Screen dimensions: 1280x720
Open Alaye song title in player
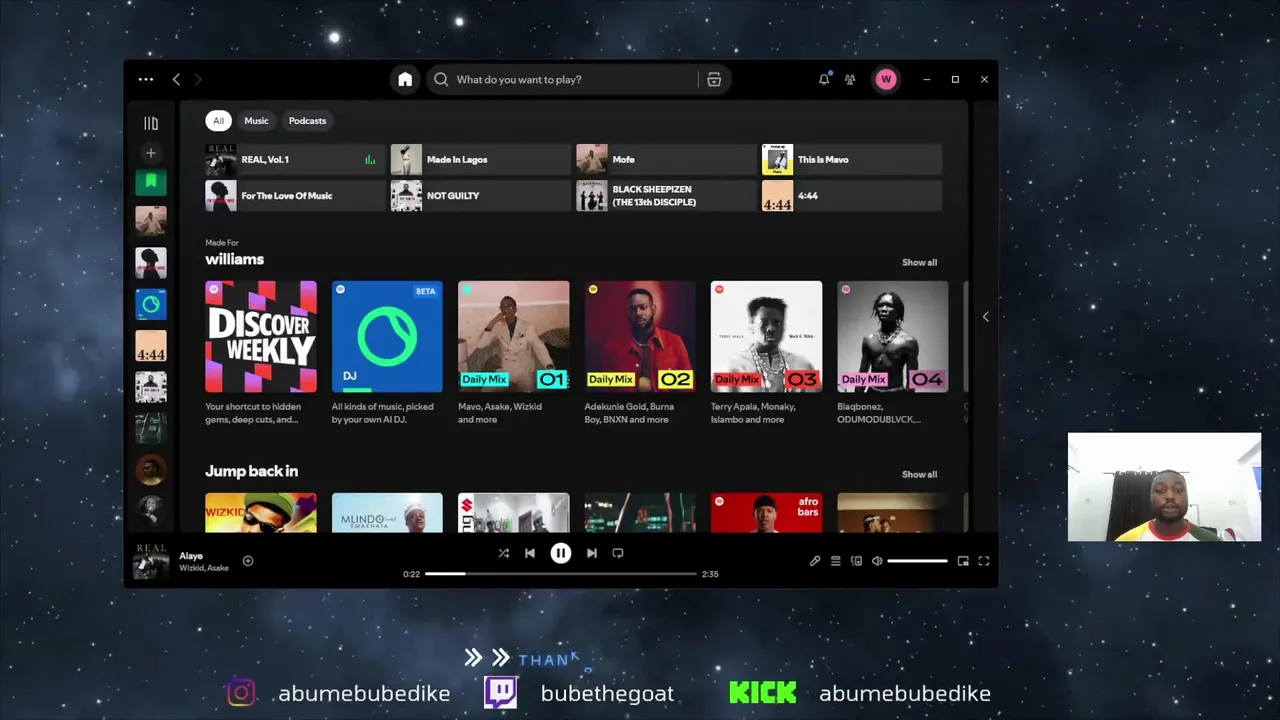[191, 556]
